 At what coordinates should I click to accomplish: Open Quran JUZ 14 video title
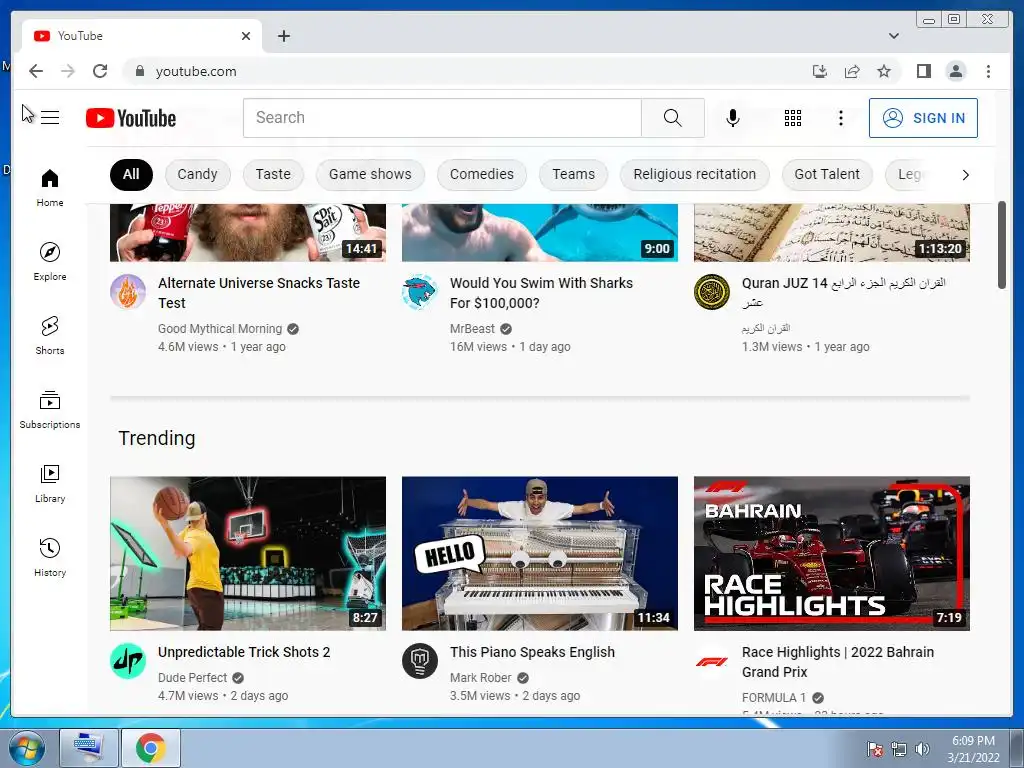point(844,293)
